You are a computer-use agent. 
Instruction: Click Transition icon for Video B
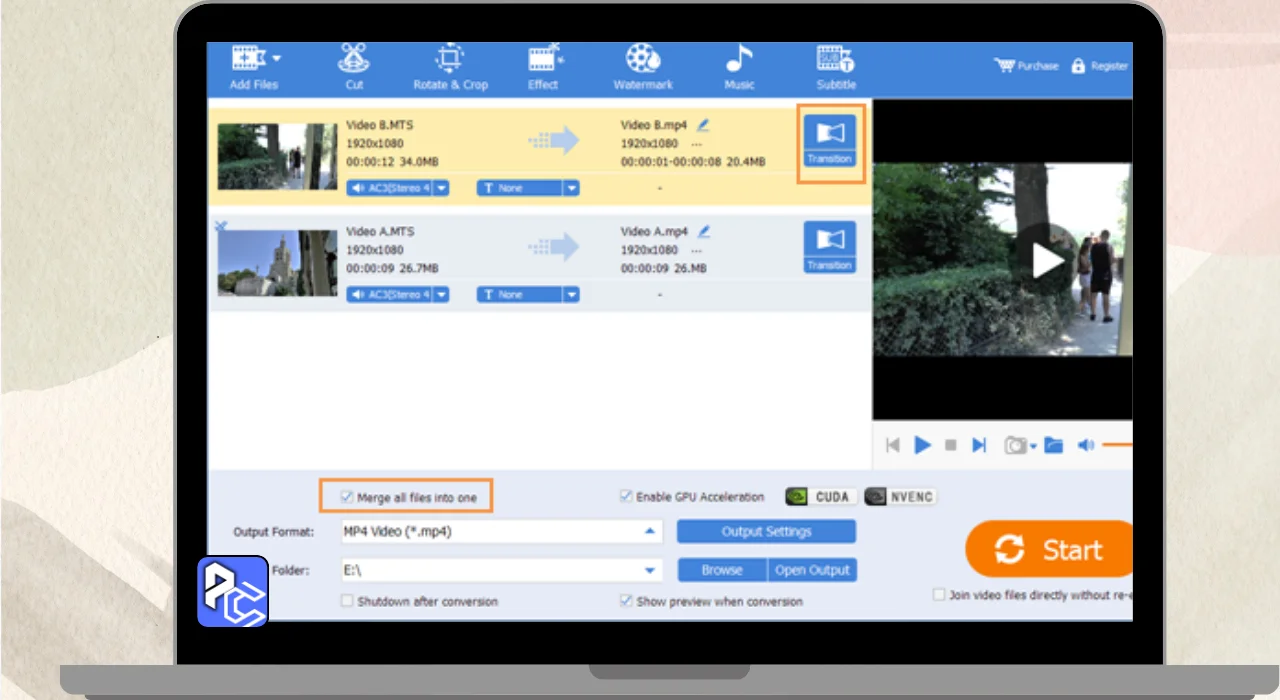coord(830,142)
